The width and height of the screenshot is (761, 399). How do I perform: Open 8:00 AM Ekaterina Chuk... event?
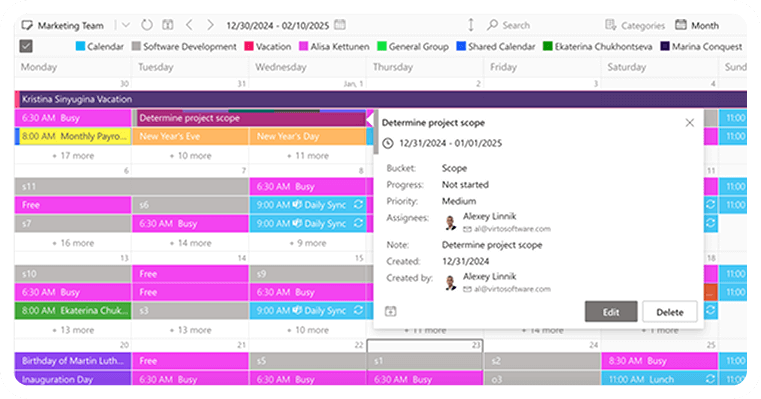(x=73, y=310)
